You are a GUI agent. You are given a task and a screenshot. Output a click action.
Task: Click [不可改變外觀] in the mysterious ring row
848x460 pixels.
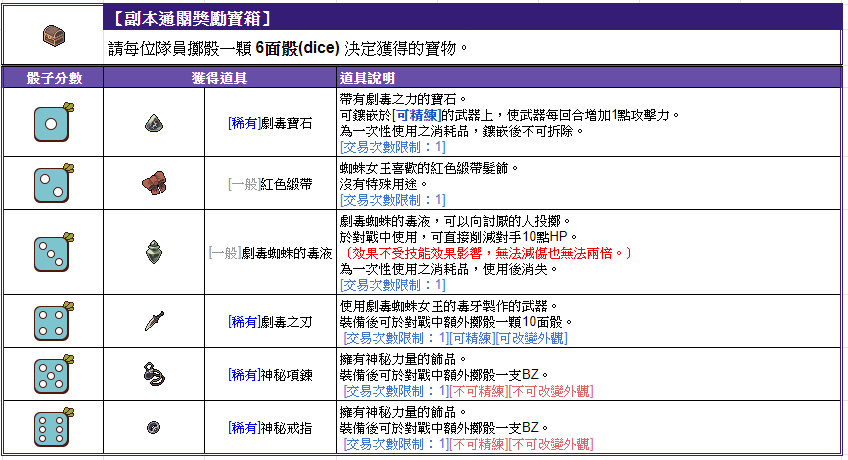pyautogui.click(x=551, y=444)
